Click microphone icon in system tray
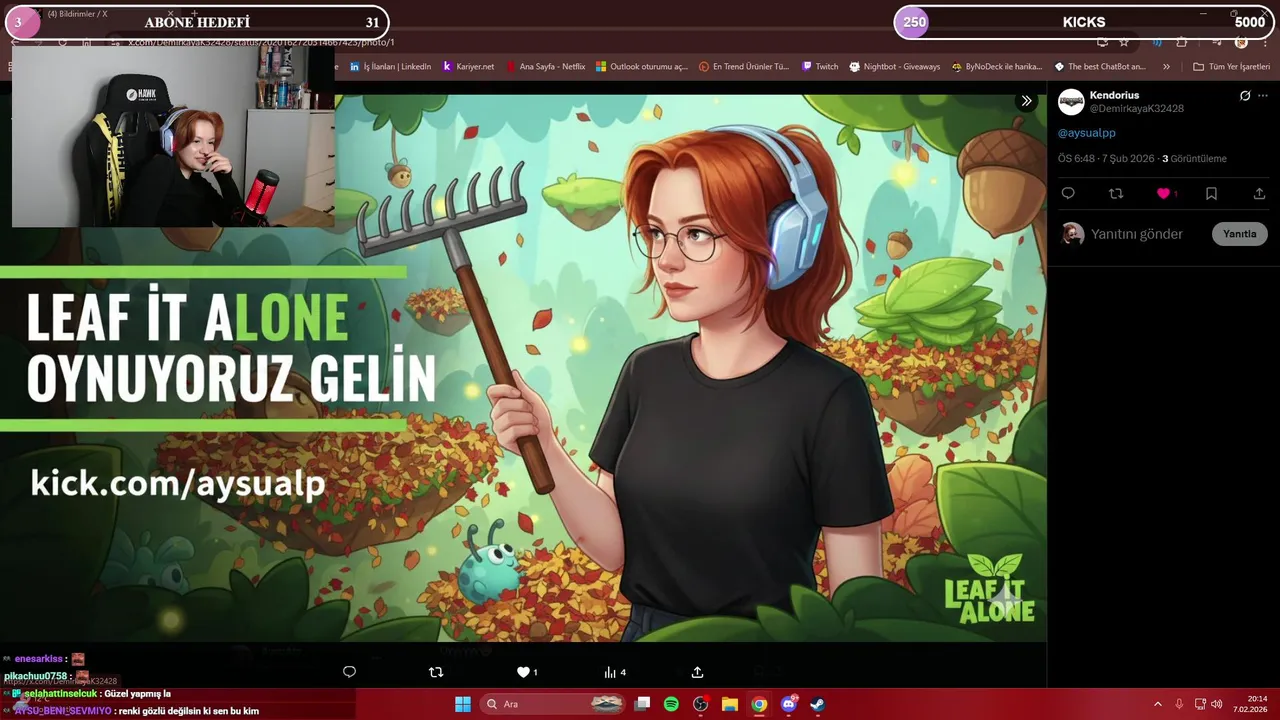Viewport: 1280px width, 720px height. [1179, 704]
